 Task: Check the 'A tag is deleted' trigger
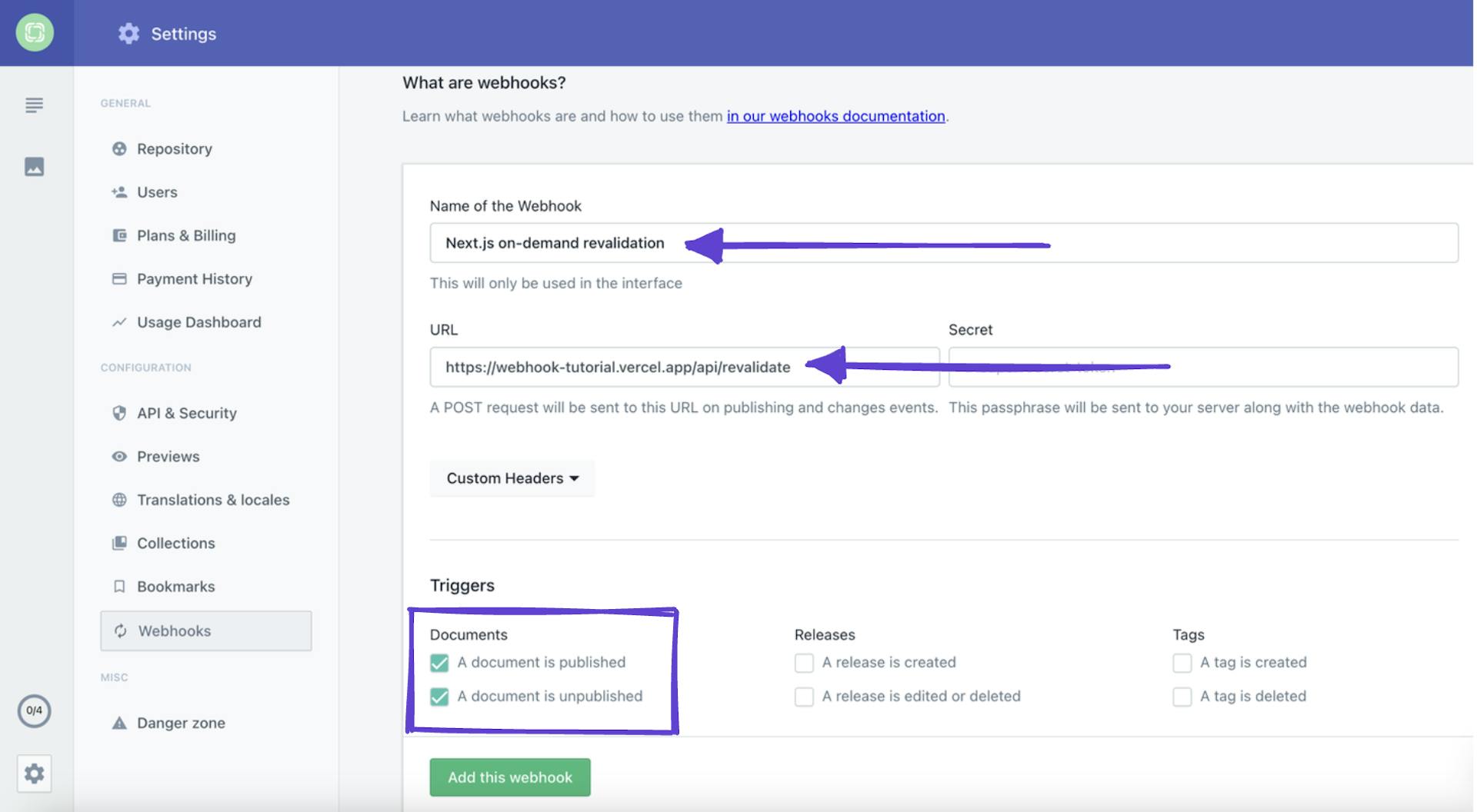point(1182,696)
